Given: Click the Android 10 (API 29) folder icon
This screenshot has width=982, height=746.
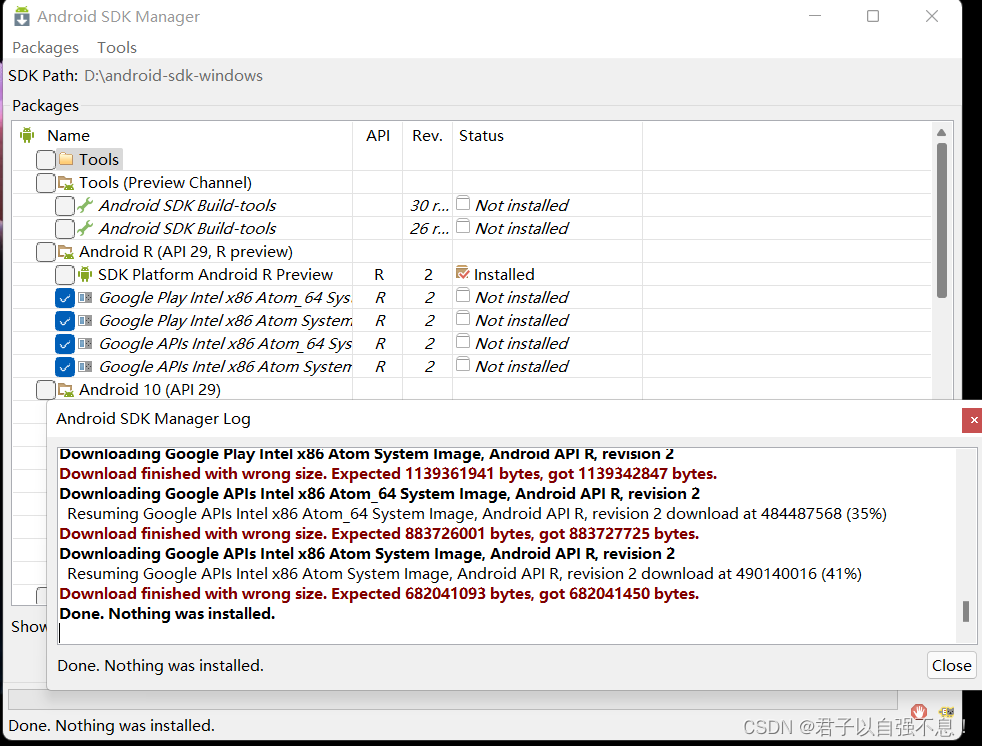Looking at the screenshot, I should [x=66, y=390].
